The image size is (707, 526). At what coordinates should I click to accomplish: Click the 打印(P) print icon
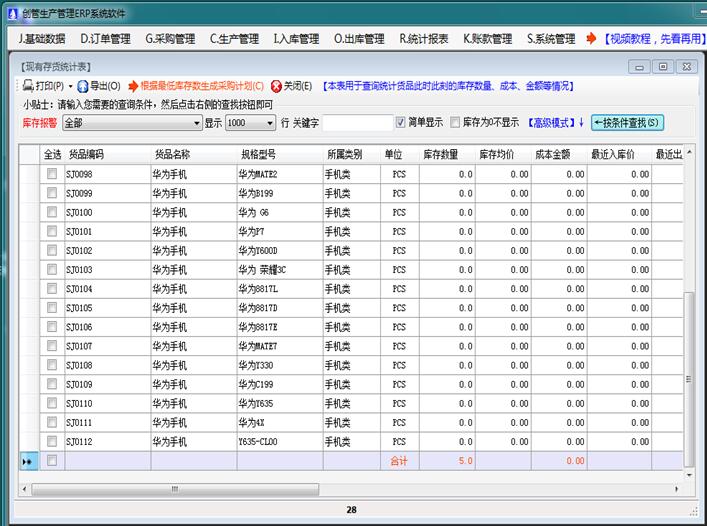28,86
